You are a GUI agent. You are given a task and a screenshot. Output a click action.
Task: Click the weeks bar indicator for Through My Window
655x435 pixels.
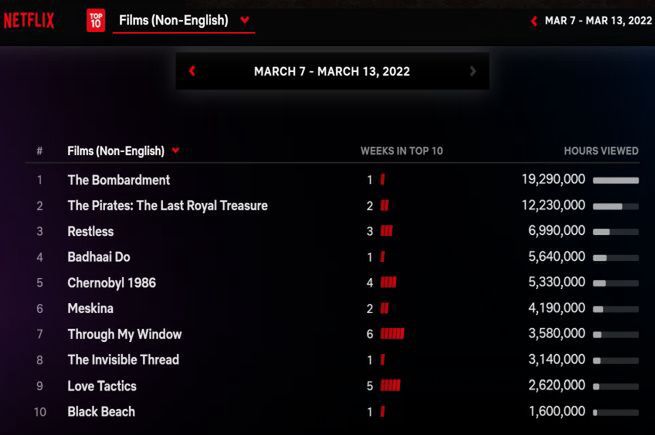392,334
